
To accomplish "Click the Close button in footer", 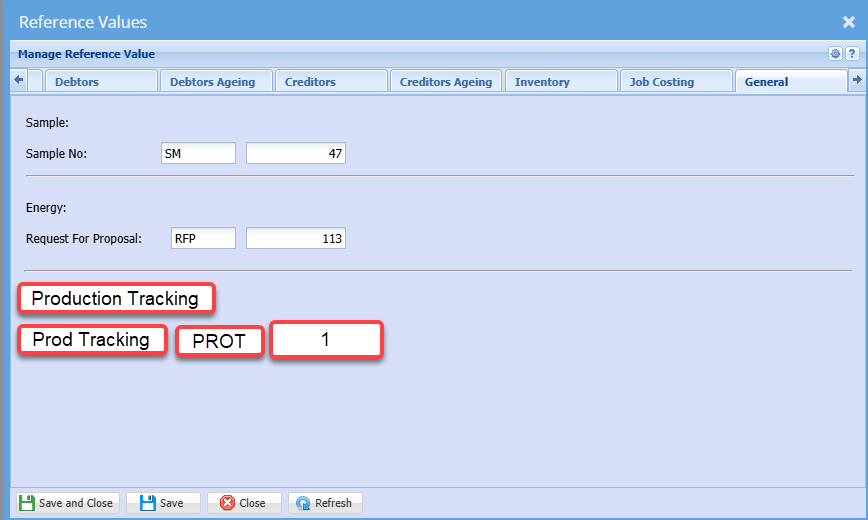I will coord(244,503).
